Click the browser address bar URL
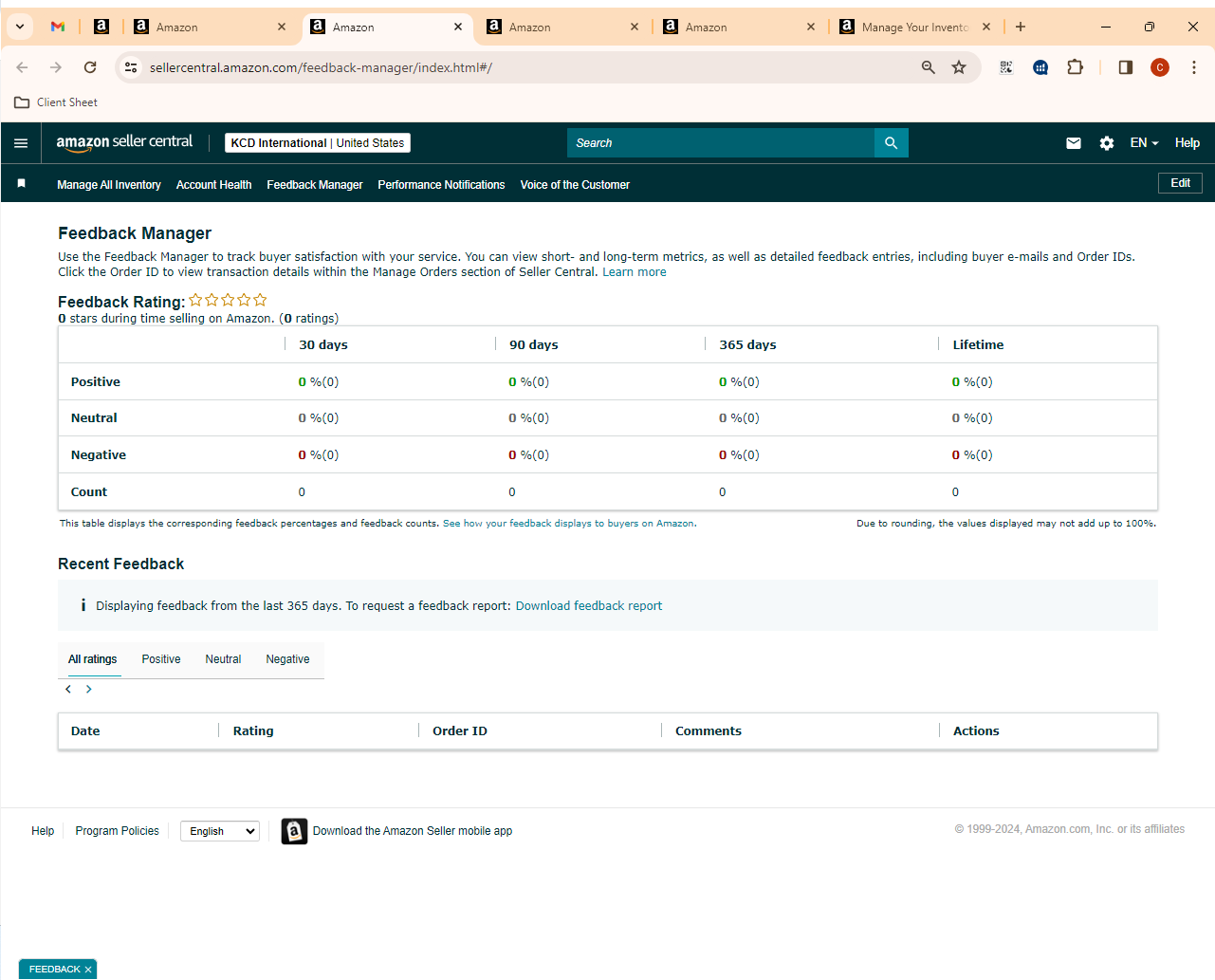This screenshot has height=980, width=1215. tap(321, 67)
